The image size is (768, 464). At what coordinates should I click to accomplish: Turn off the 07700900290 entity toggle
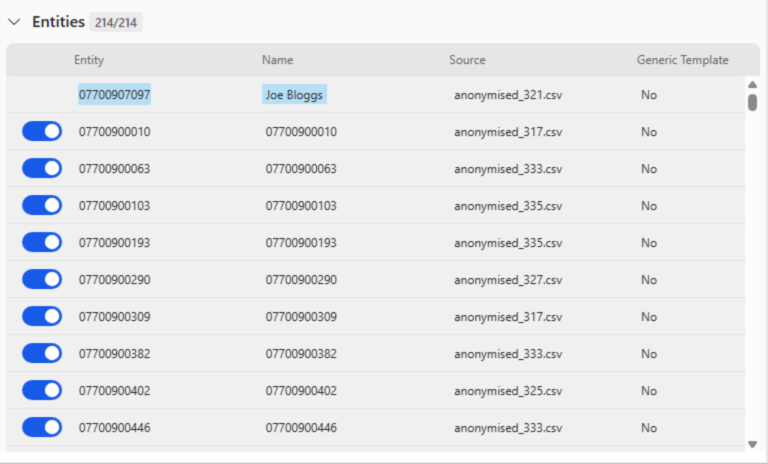coord(42,280)
